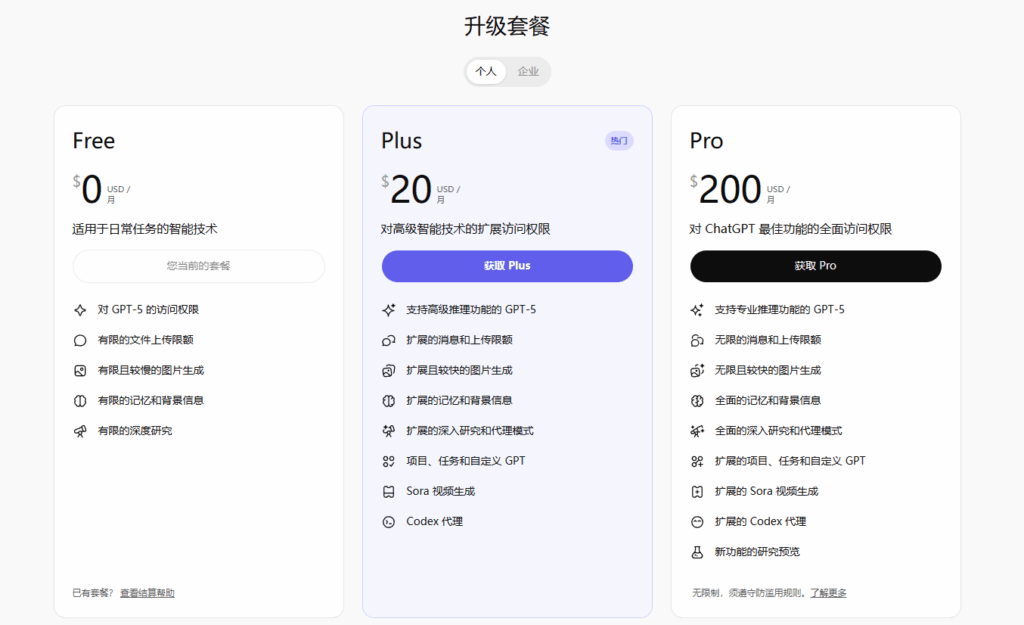
Task: Click the text Codex 代理 in Plus
Action: 434,521
